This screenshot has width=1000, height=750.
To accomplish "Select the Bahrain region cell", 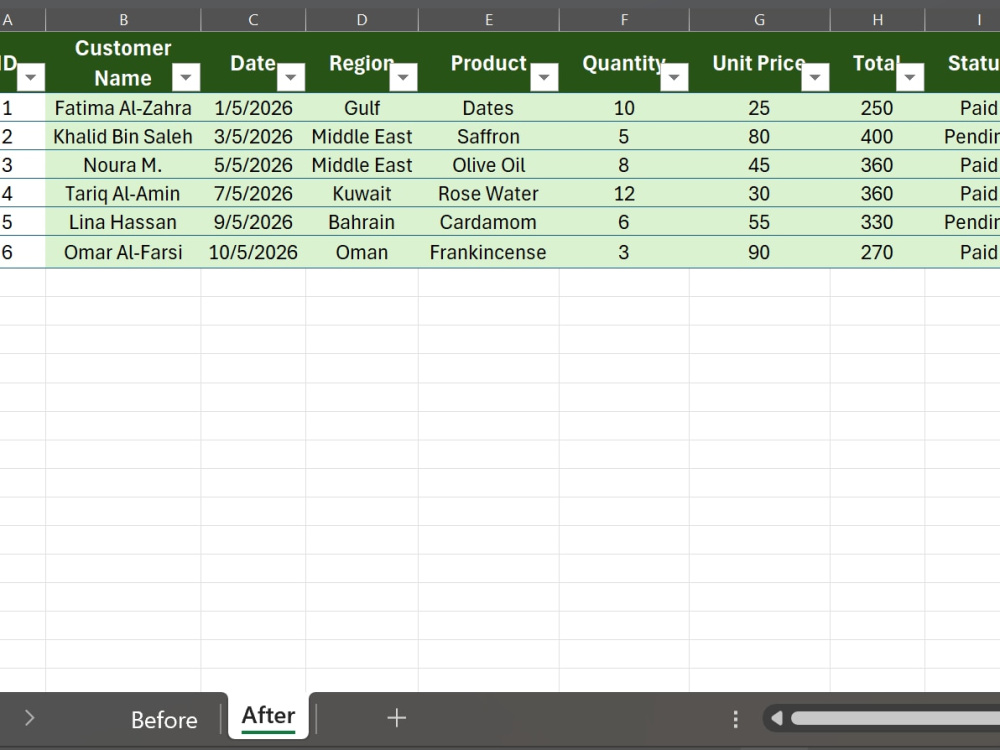I will (x=362, y=222).
